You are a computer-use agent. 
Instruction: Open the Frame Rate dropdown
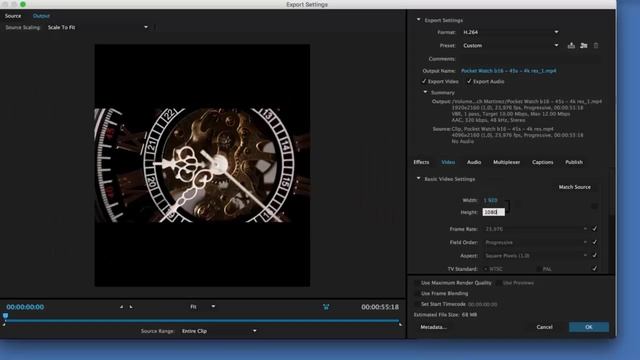(x=536, y=229)
